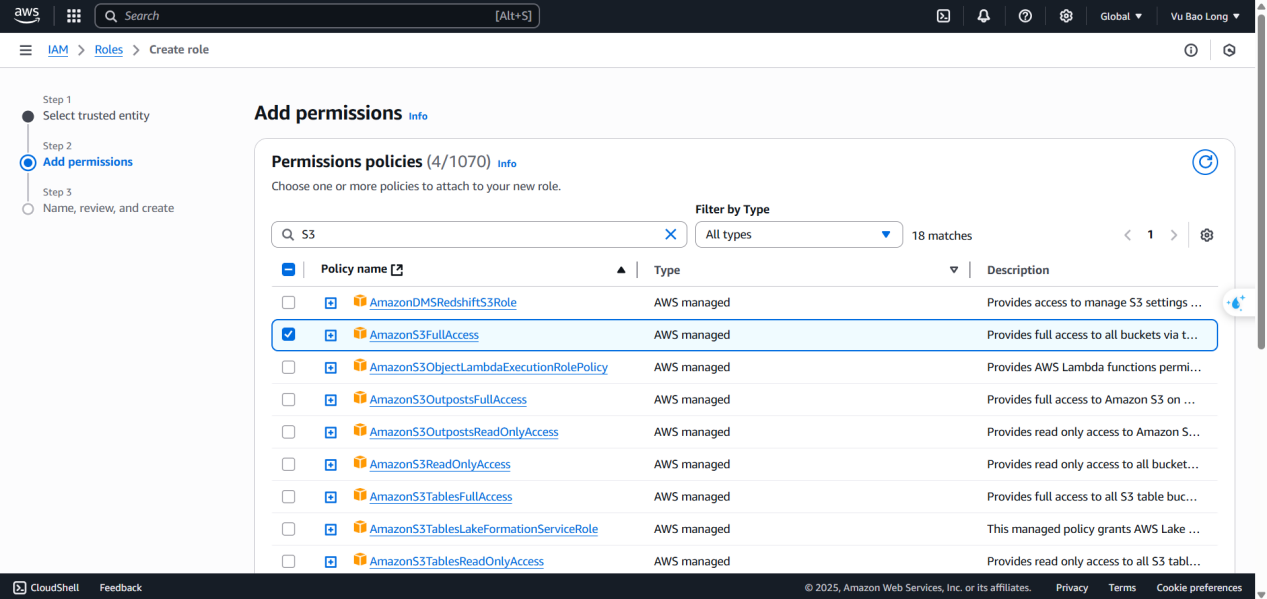Click the CloudShell icon in footer
Viewport: 1267px width, 599px height.
click(x=20, y=588)
